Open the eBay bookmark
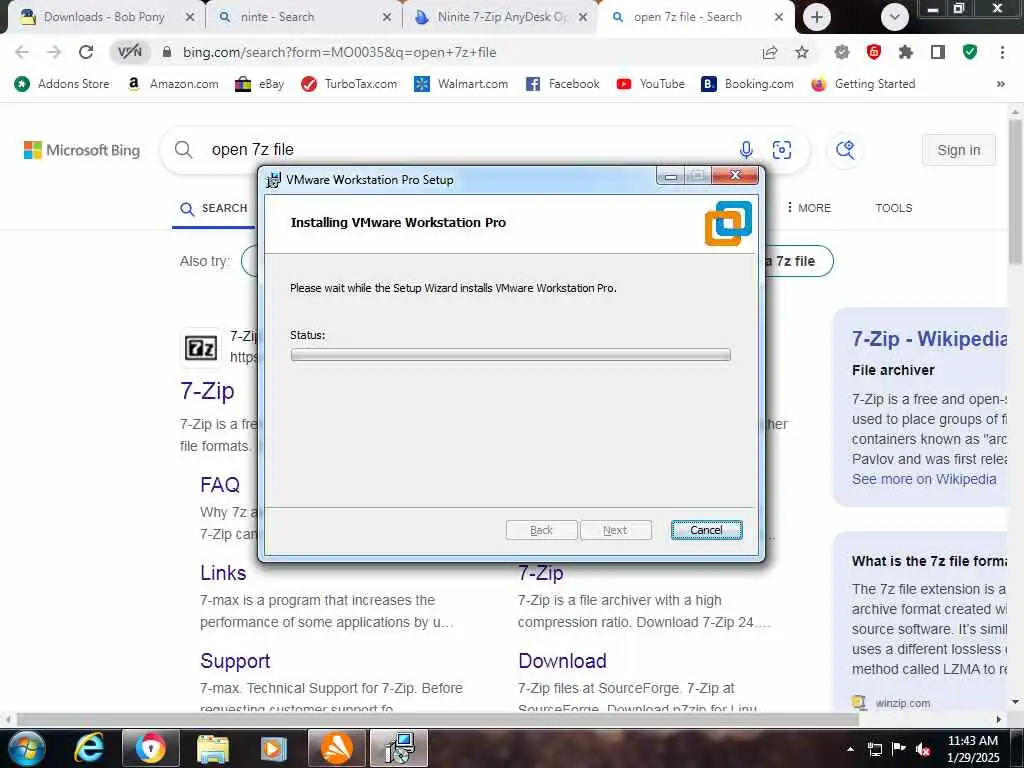The image size is (1024, 768). point(260,84)
